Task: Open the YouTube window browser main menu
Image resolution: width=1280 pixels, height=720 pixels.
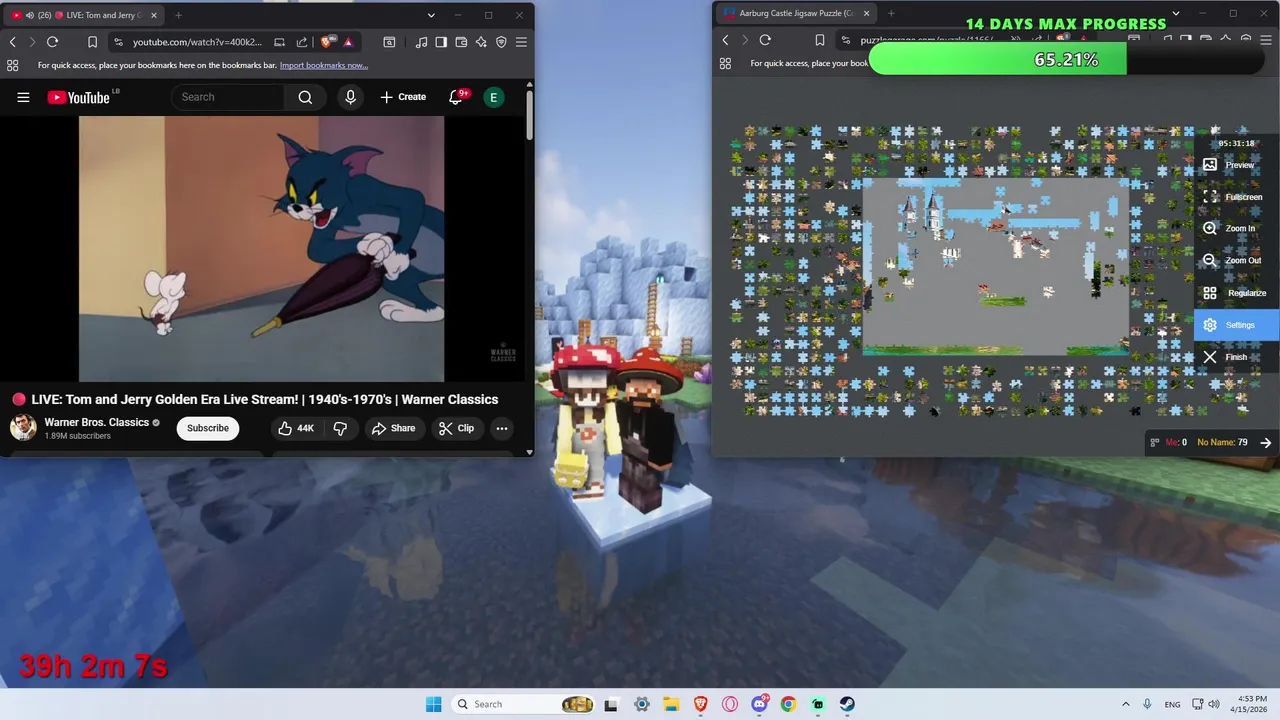Action: [521, 42]
